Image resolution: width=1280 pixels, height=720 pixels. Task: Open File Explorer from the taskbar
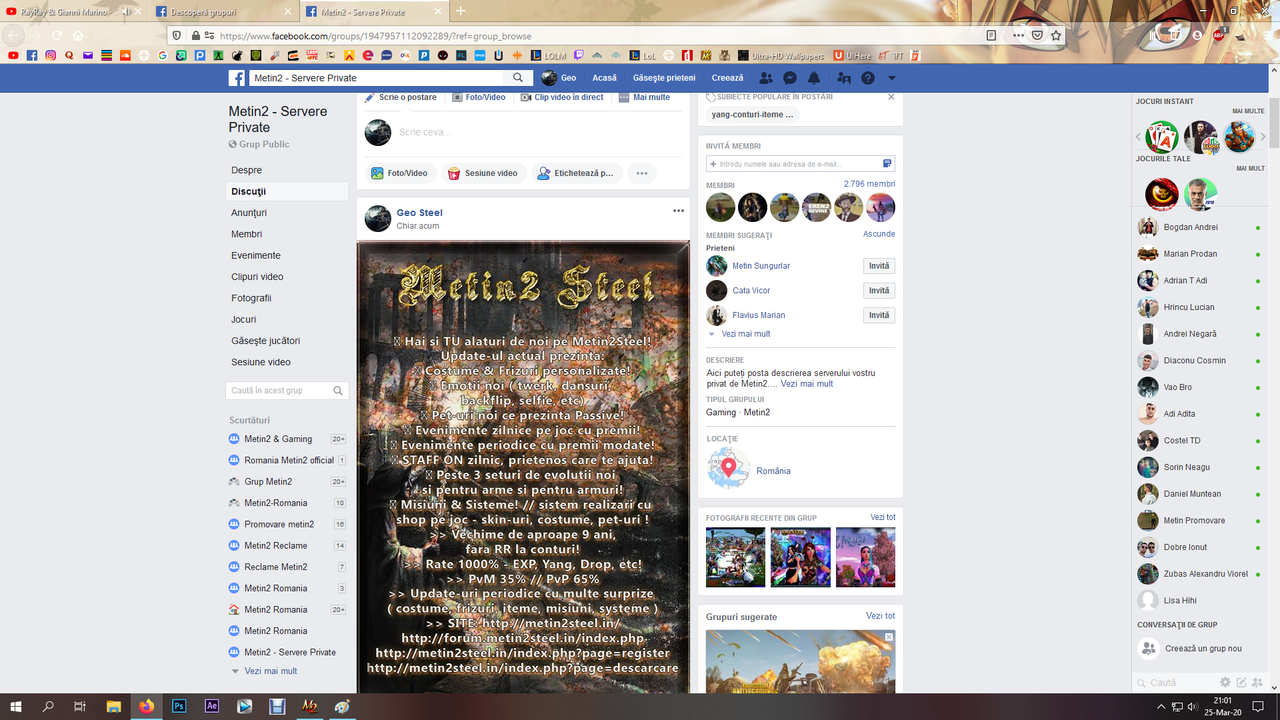point(114,706)
